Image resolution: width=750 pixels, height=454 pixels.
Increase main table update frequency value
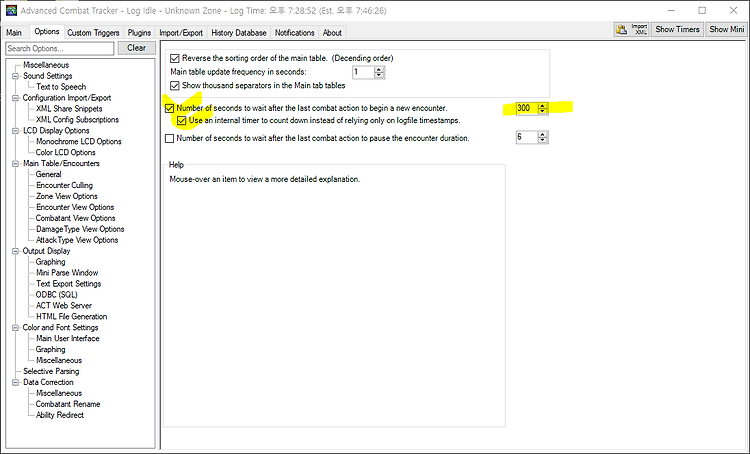coord(379,69)
